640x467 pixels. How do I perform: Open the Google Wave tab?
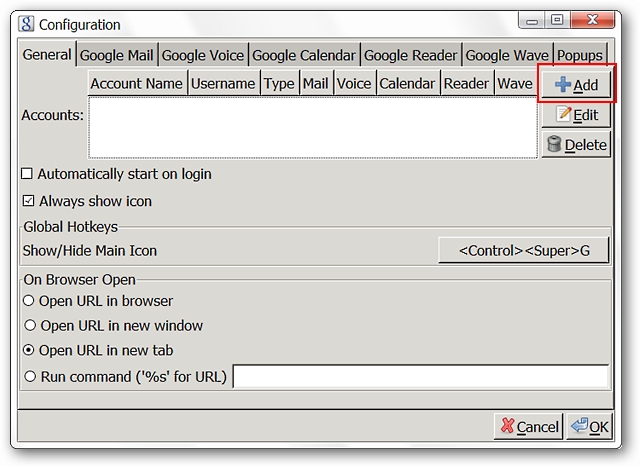pyautogui.click(x=507, y=55)
